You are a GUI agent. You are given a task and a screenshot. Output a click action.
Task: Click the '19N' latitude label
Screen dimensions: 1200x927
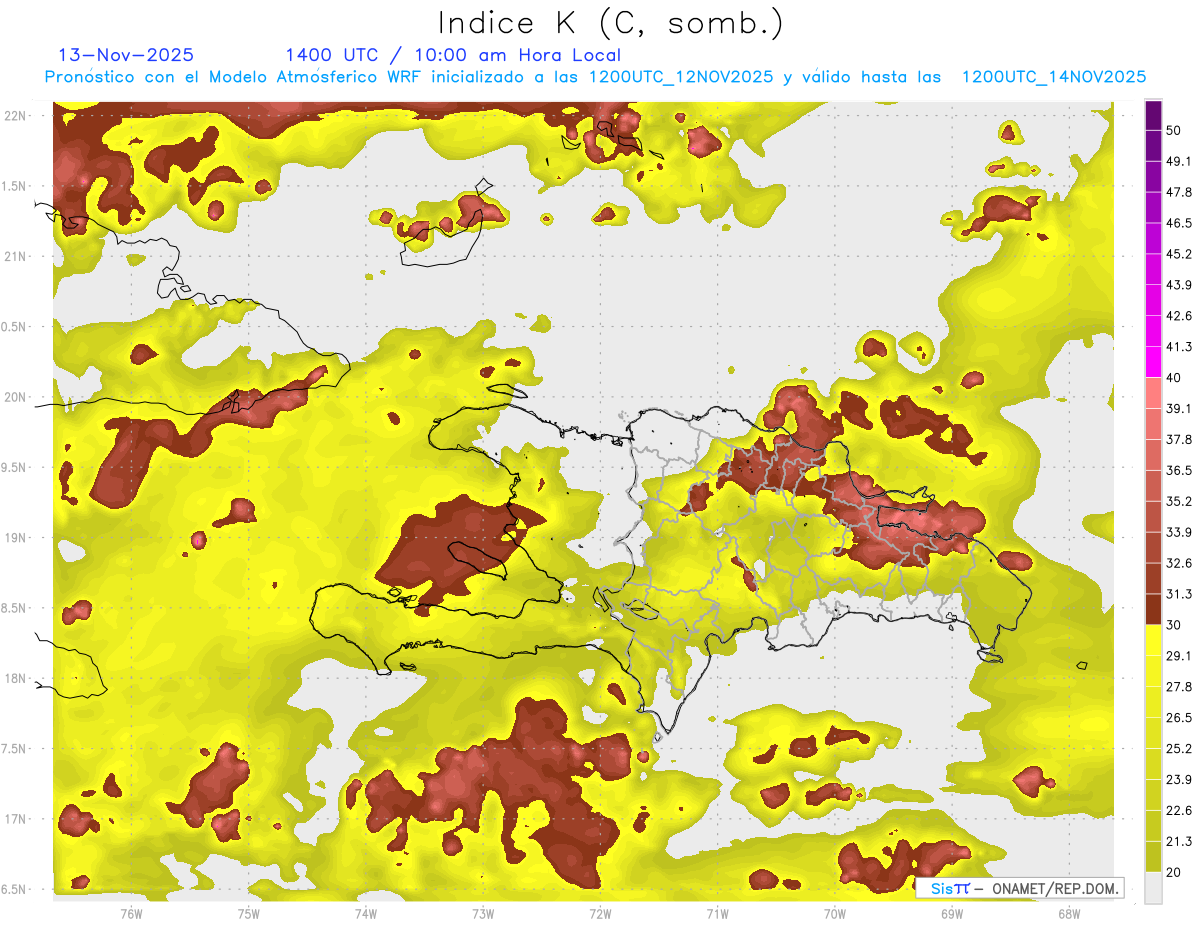click(x=14, y=537)
